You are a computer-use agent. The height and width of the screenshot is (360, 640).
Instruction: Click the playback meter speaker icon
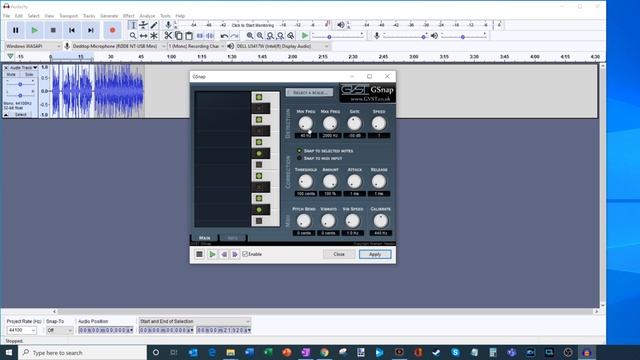click(341, 25)
